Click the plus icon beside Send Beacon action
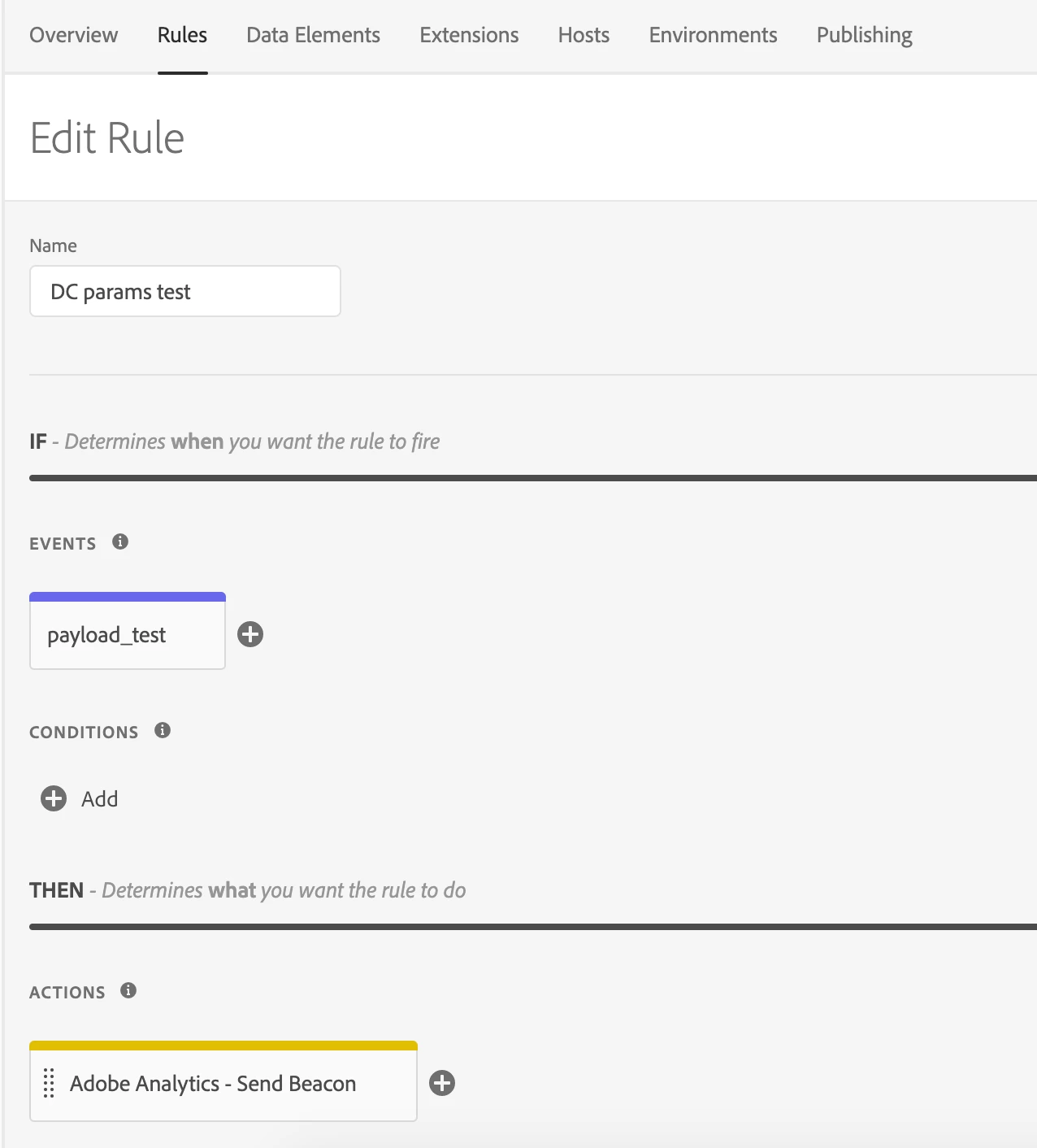Image resolution: width=1037 pixels, height=1148 pixels. click(442, 1083)
